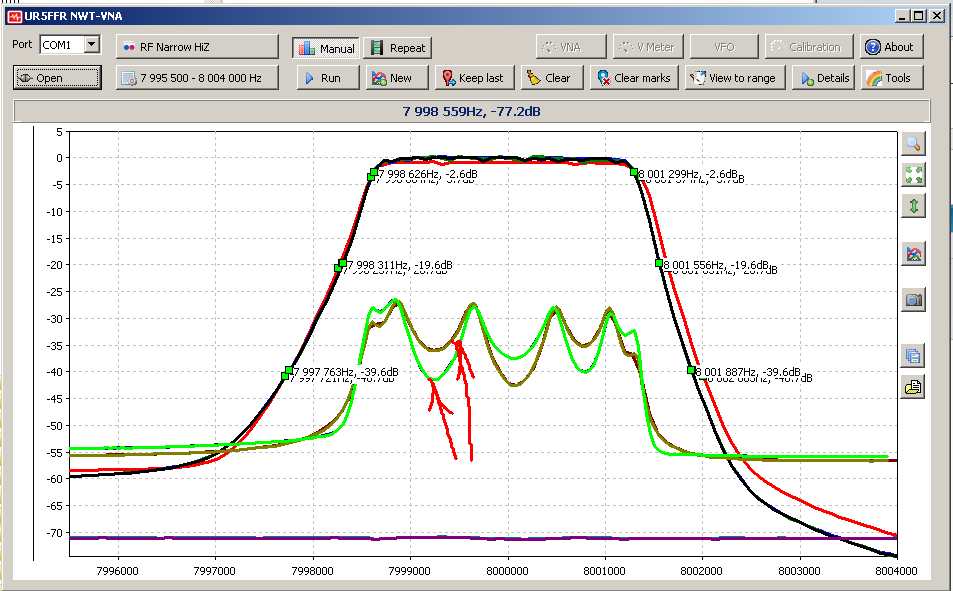The image size is (953, 591).
Task: Click the magnifier zoom icon beside the graph
Action: coord(912,144)
